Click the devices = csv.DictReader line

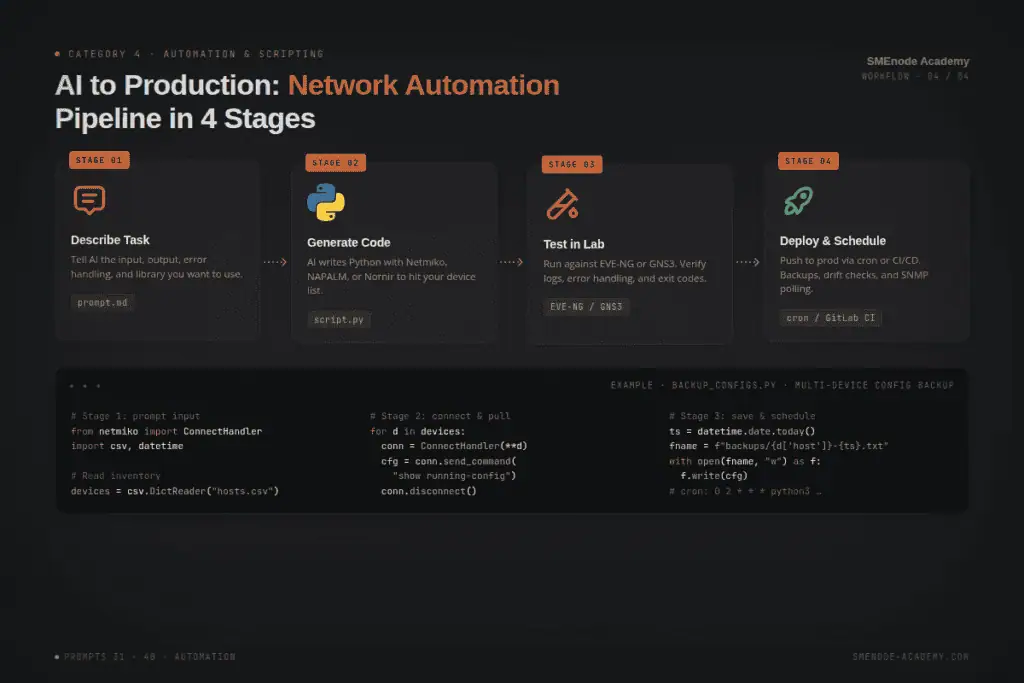pyautogui.click(x=175, y=491)
